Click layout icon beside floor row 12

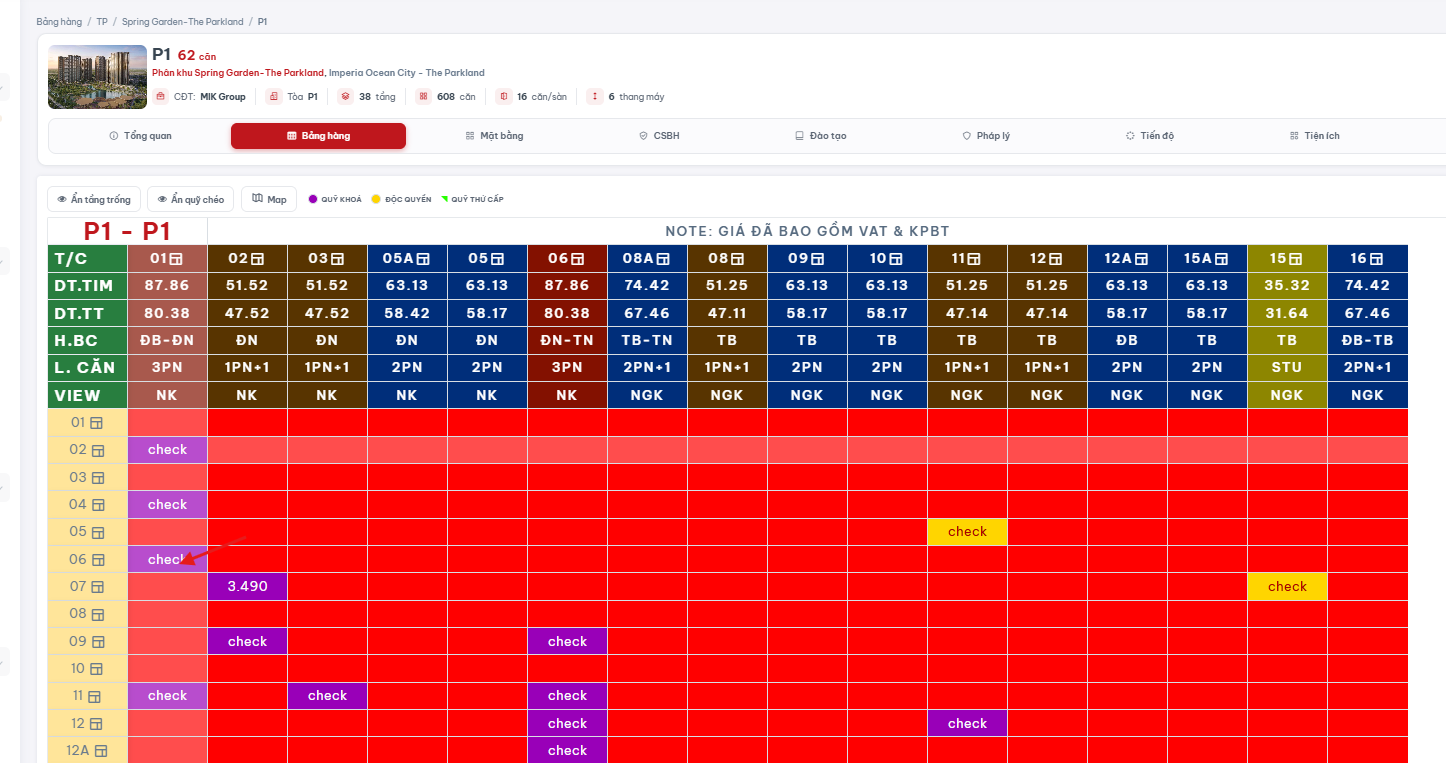95,724
